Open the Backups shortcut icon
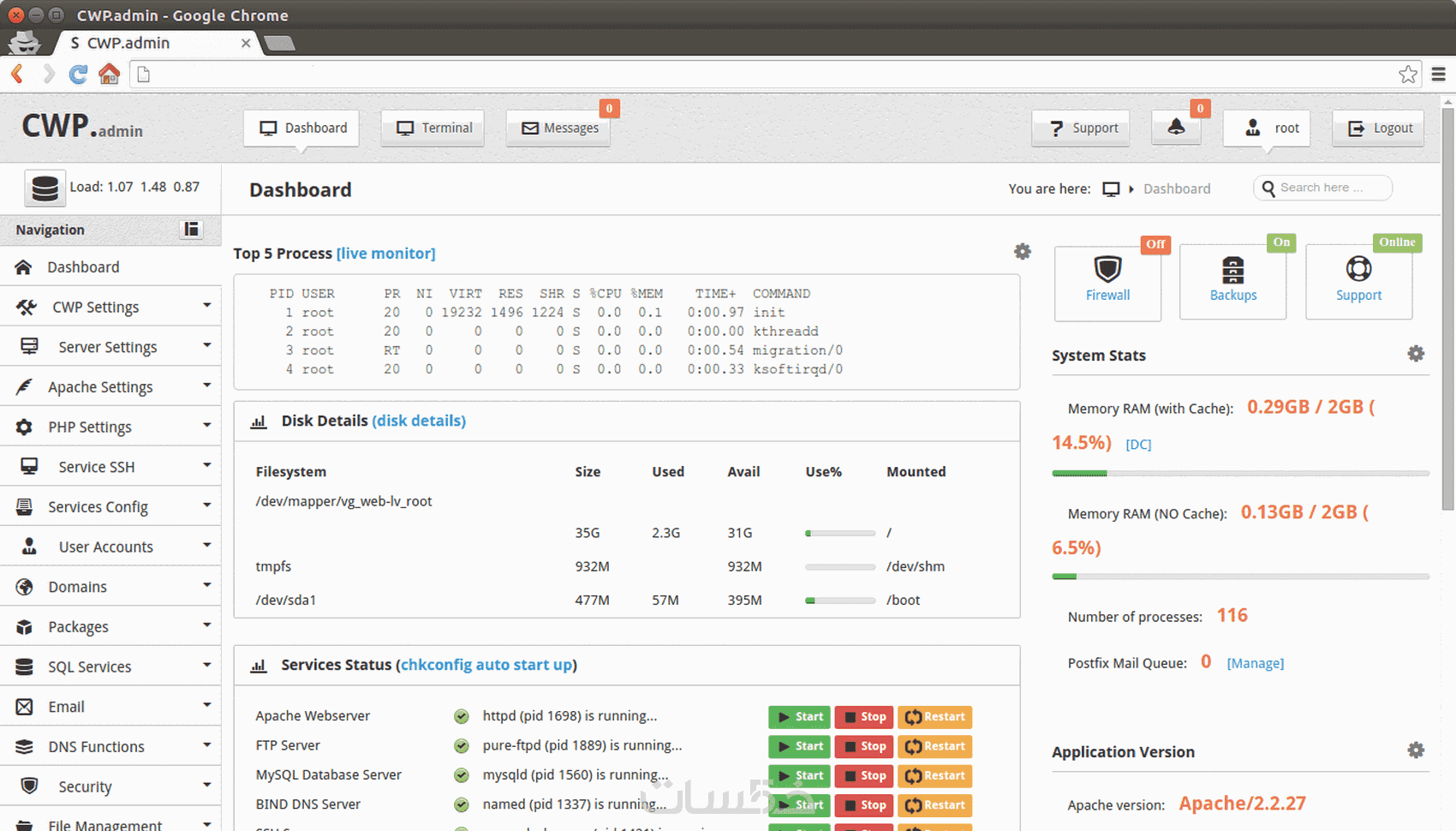The image size is (1456, 831). point(1232,270)
